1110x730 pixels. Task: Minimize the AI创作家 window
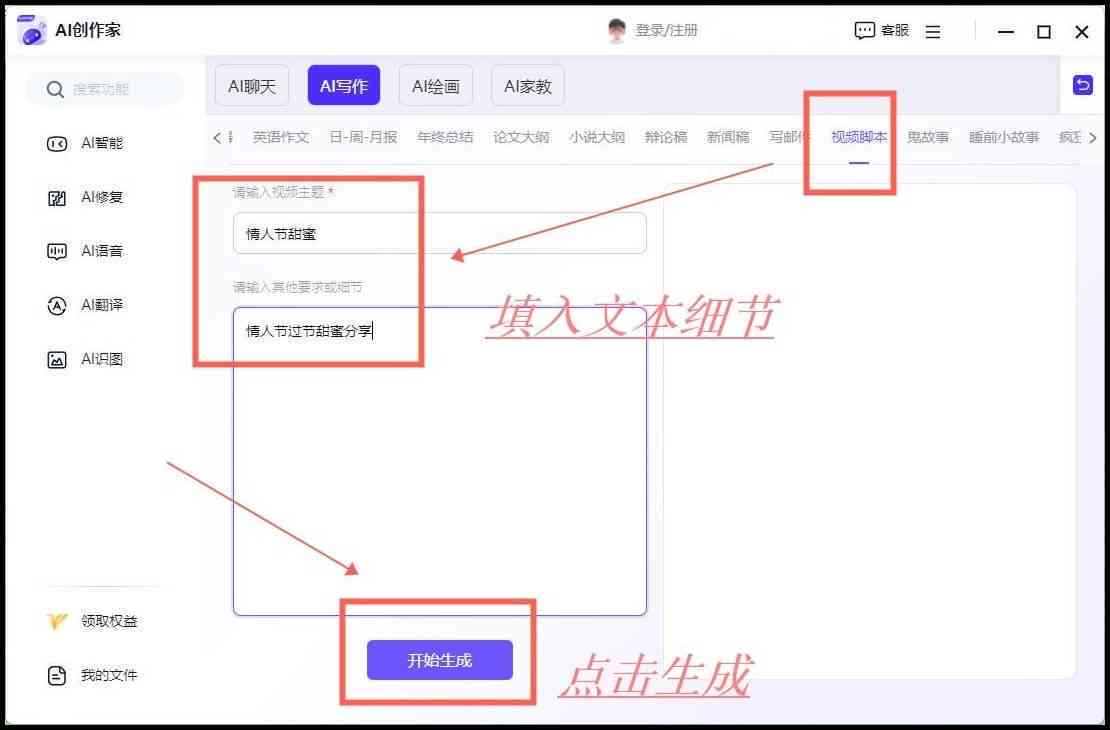click(1006, 32)
